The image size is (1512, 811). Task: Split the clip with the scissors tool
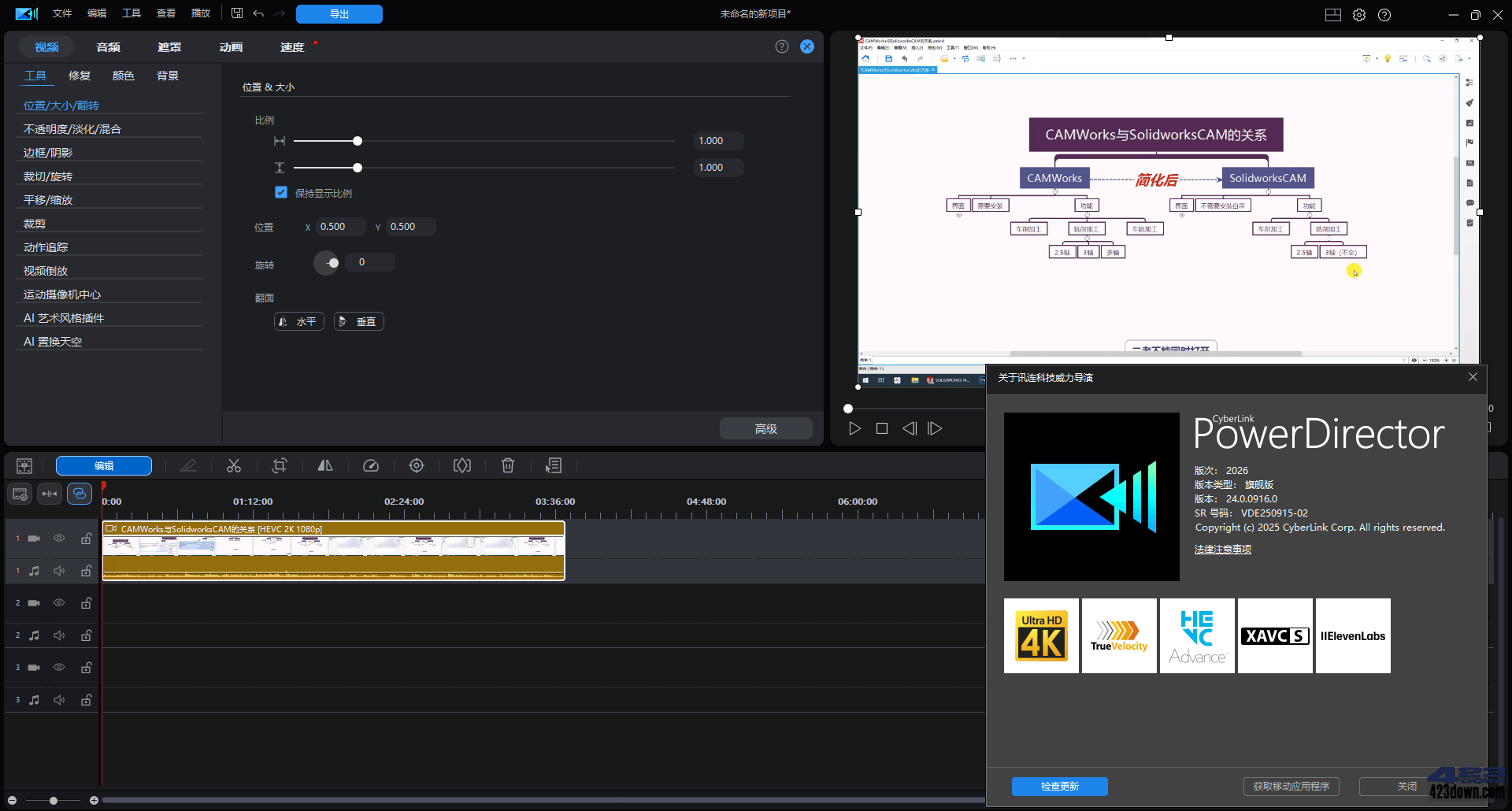tap(233, 465)
